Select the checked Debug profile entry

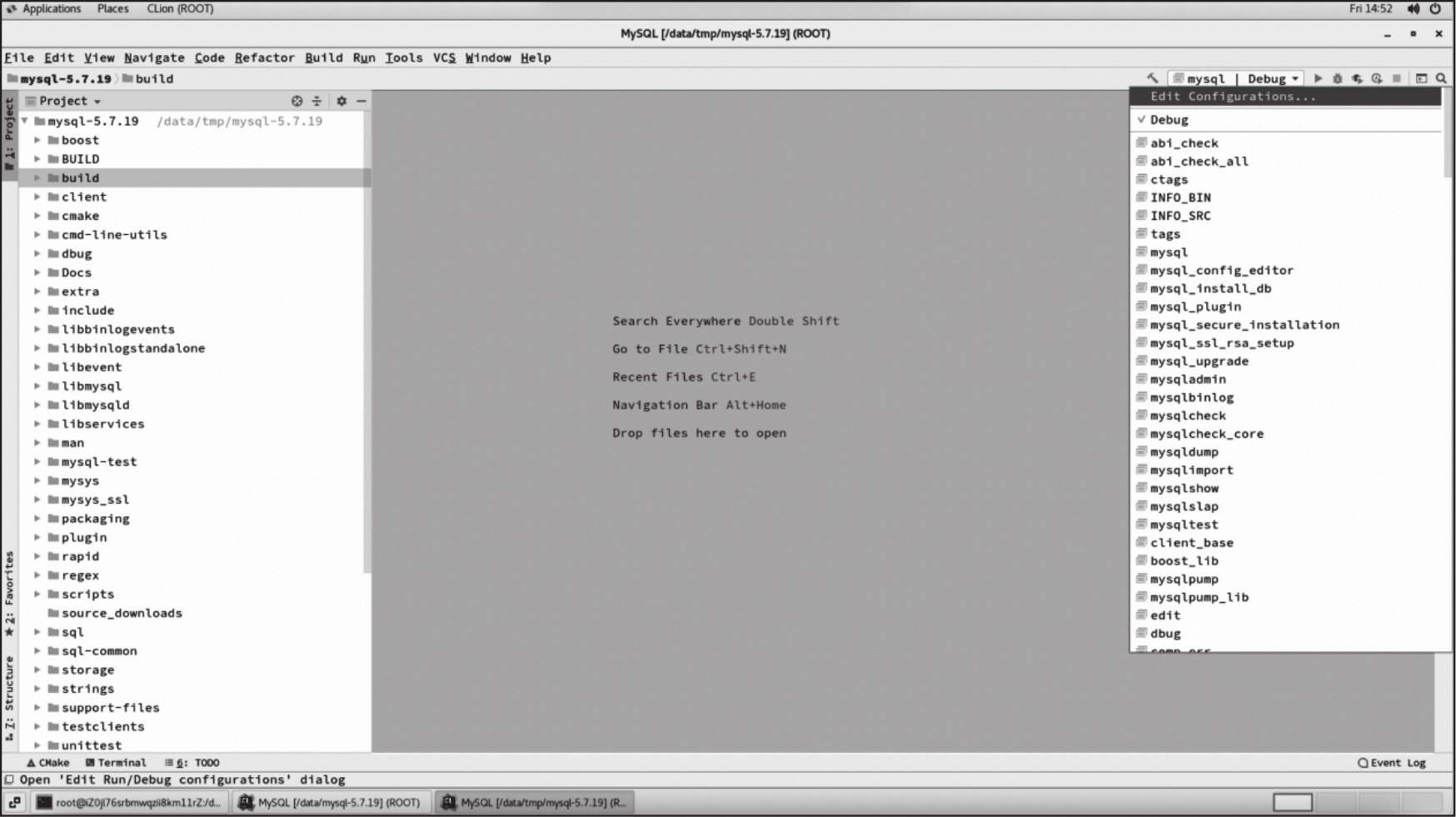coord(1169,120)
